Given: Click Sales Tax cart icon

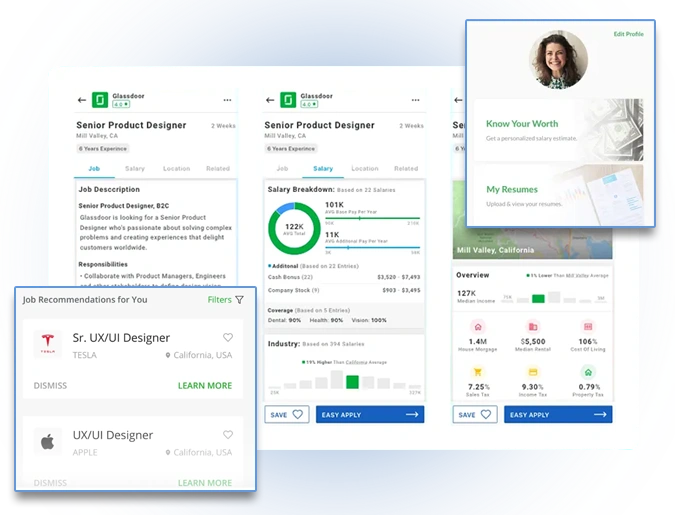Looking at the screenshot, I should click(x=478, y=372).
